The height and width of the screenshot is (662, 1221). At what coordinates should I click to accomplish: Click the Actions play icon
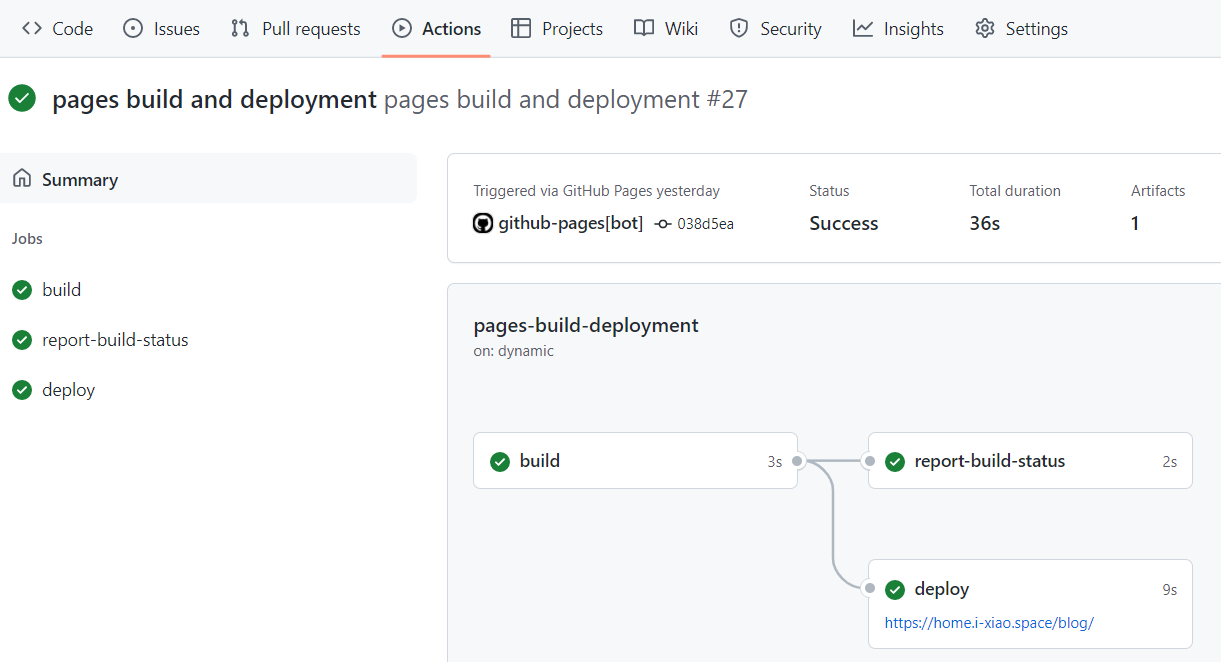pyautogui.click(x=402, y=29)
